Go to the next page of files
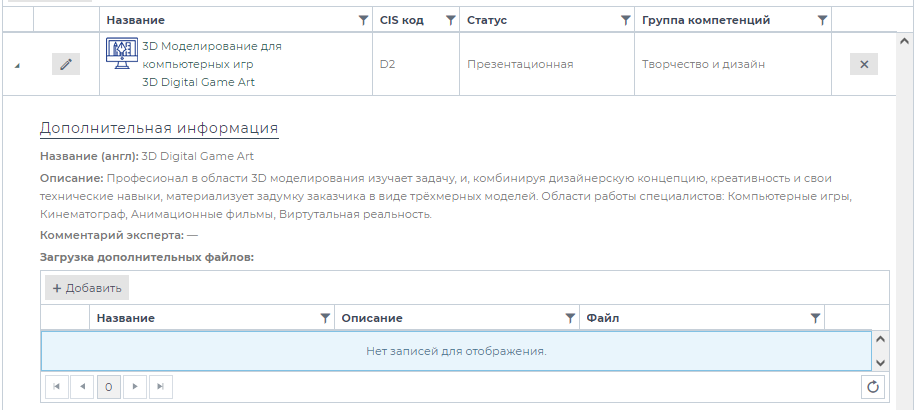The width and height of the screenshot is (923, 410). point(134,387)
